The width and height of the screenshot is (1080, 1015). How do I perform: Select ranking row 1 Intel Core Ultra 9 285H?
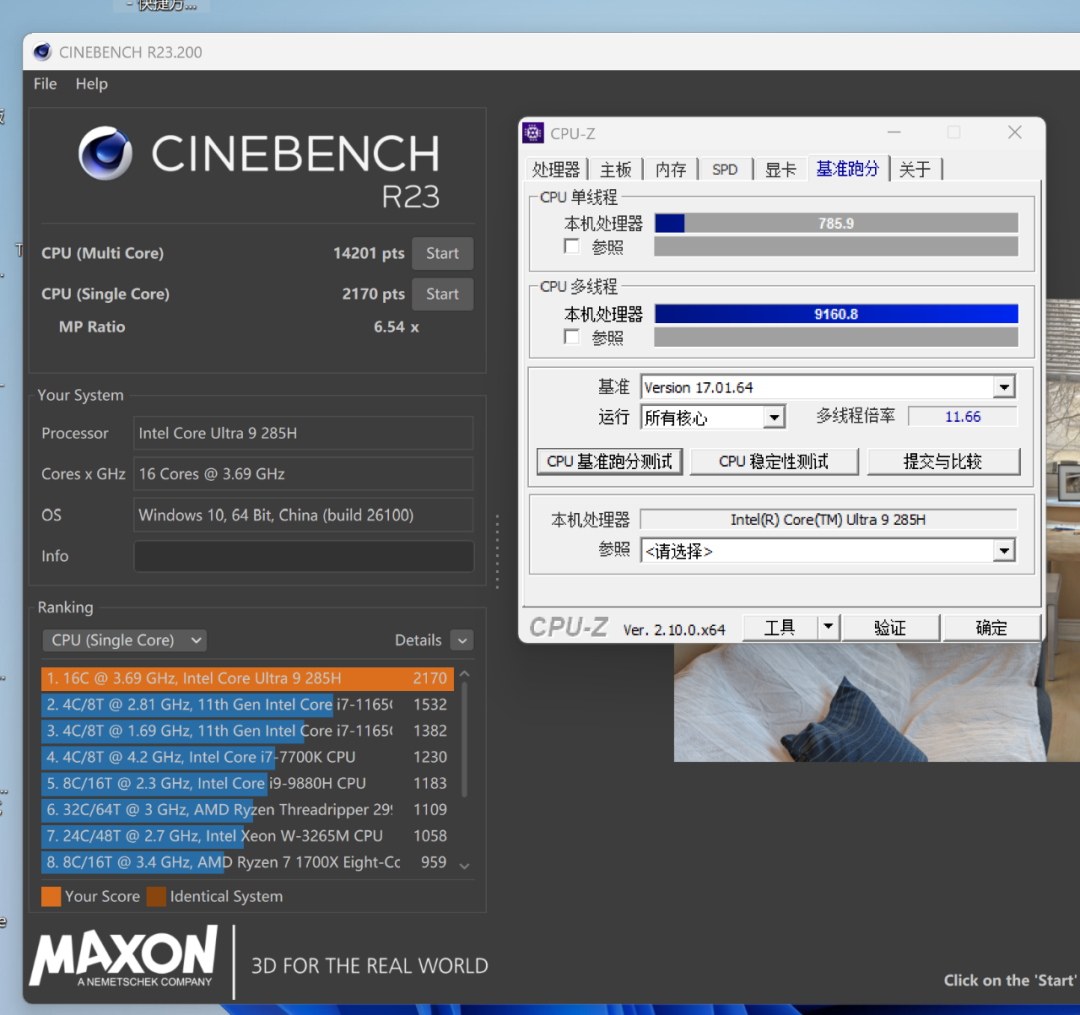247,678
